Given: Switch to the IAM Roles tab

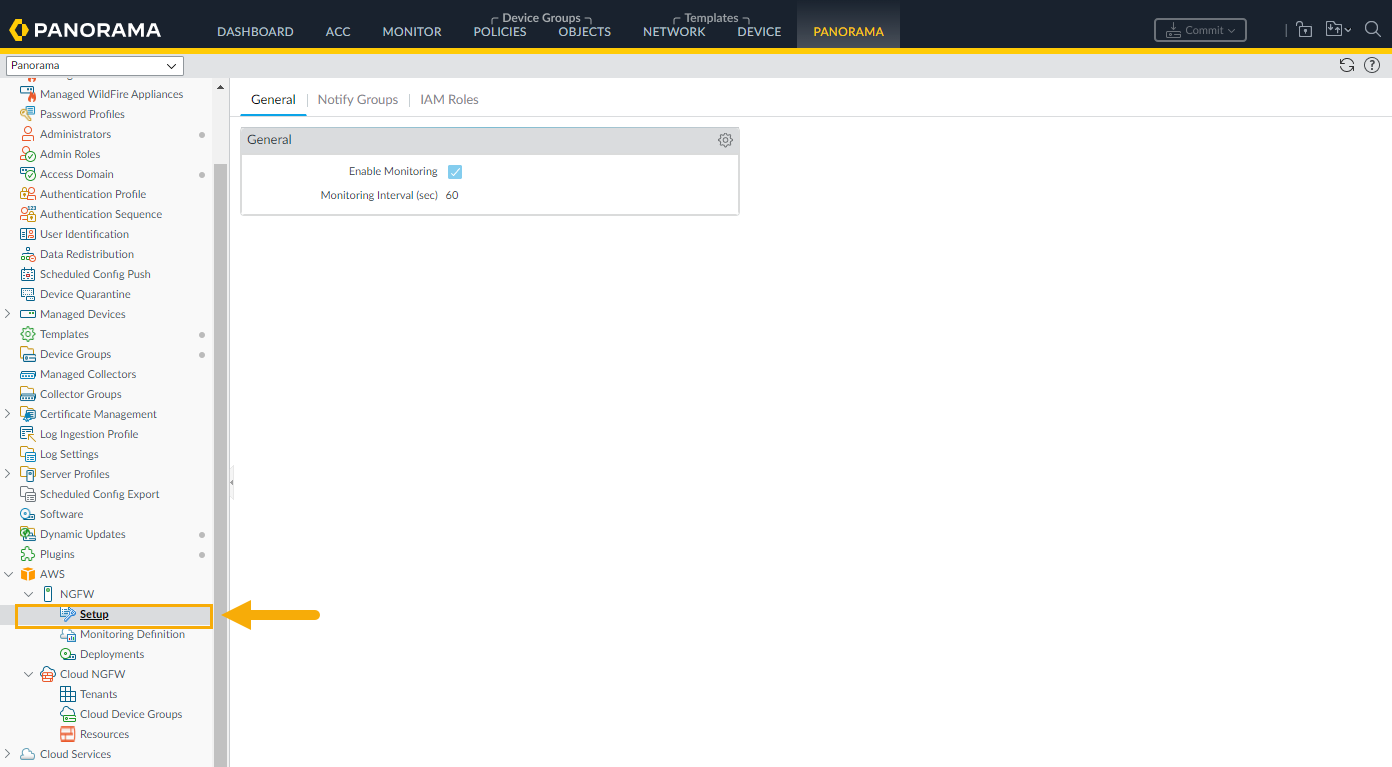Looking at the screenshot, I should coord(449,100).
